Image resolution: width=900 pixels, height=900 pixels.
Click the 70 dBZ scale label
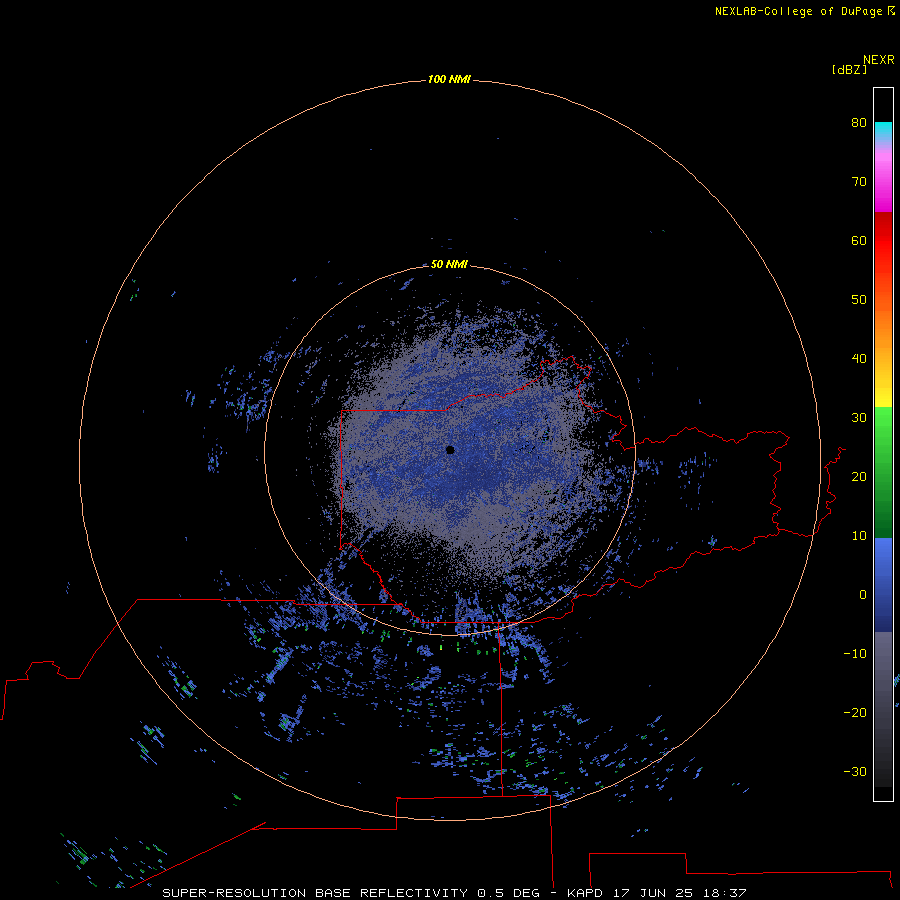tap(859, 181)
